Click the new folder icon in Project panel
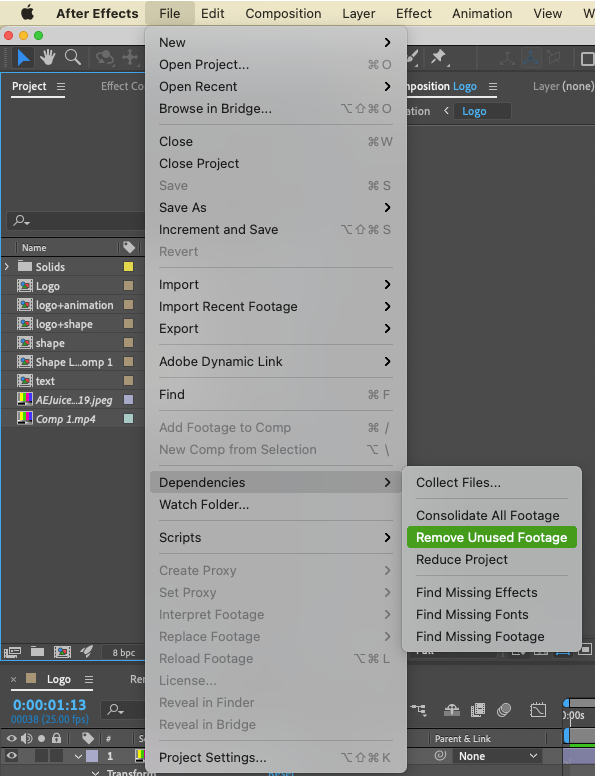The width and height of the screenshot is (595, 776). click(38, 651)
